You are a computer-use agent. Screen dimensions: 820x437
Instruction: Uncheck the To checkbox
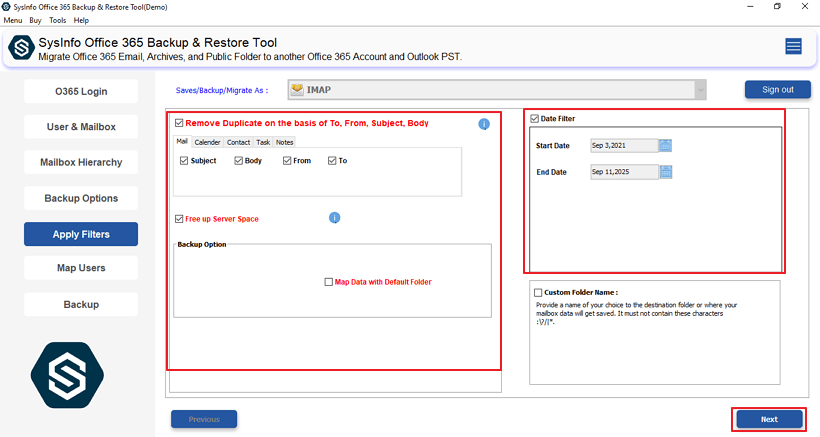click(x=332, y=160)
